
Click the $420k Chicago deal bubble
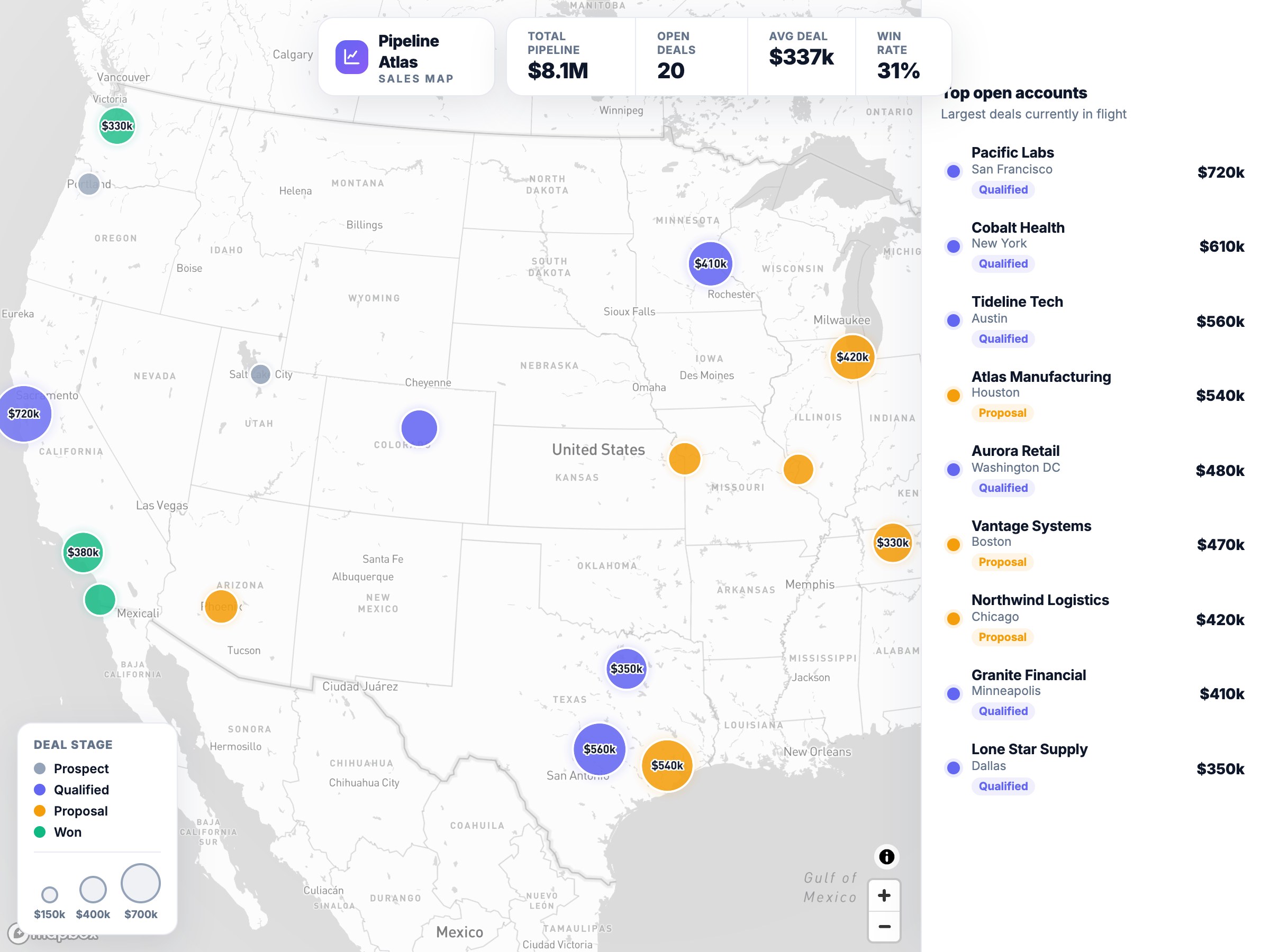point(852,357)
